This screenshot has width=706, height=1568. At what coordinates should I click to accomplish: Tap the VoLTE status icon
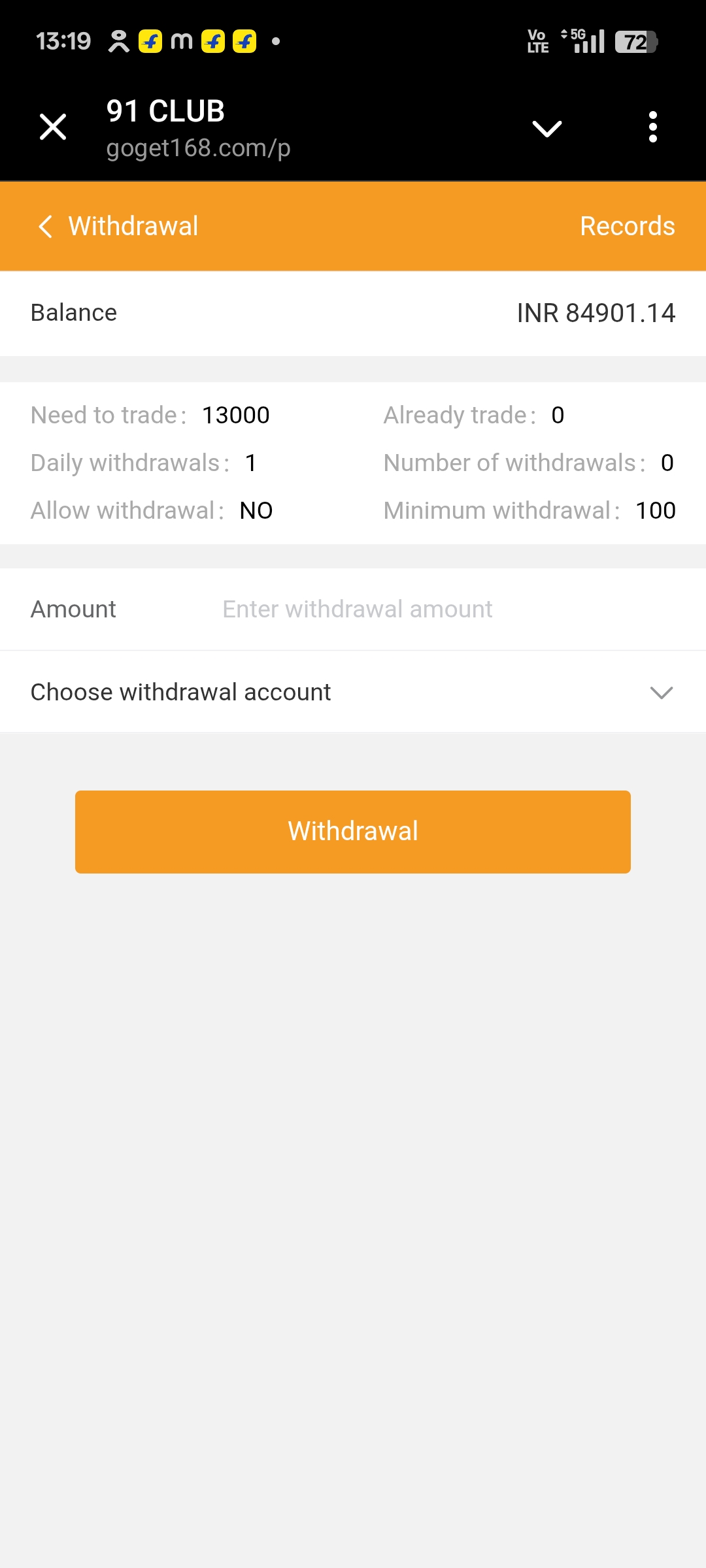pos(538,41)
